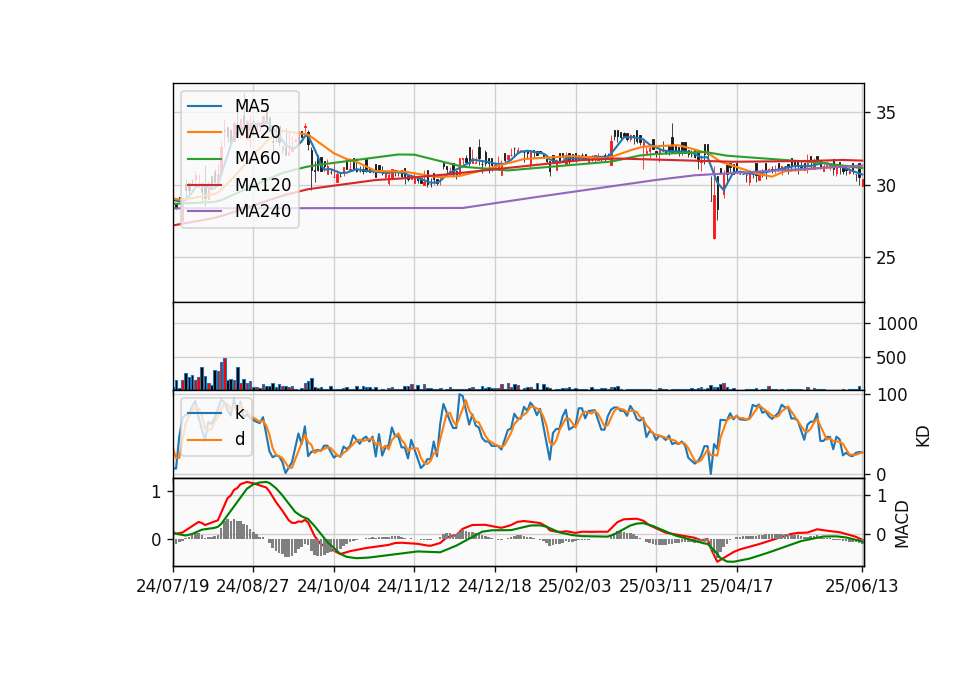Click the 25/04/17 date label
The height and width of the screenshot is (690, 960).
[737, 586]
